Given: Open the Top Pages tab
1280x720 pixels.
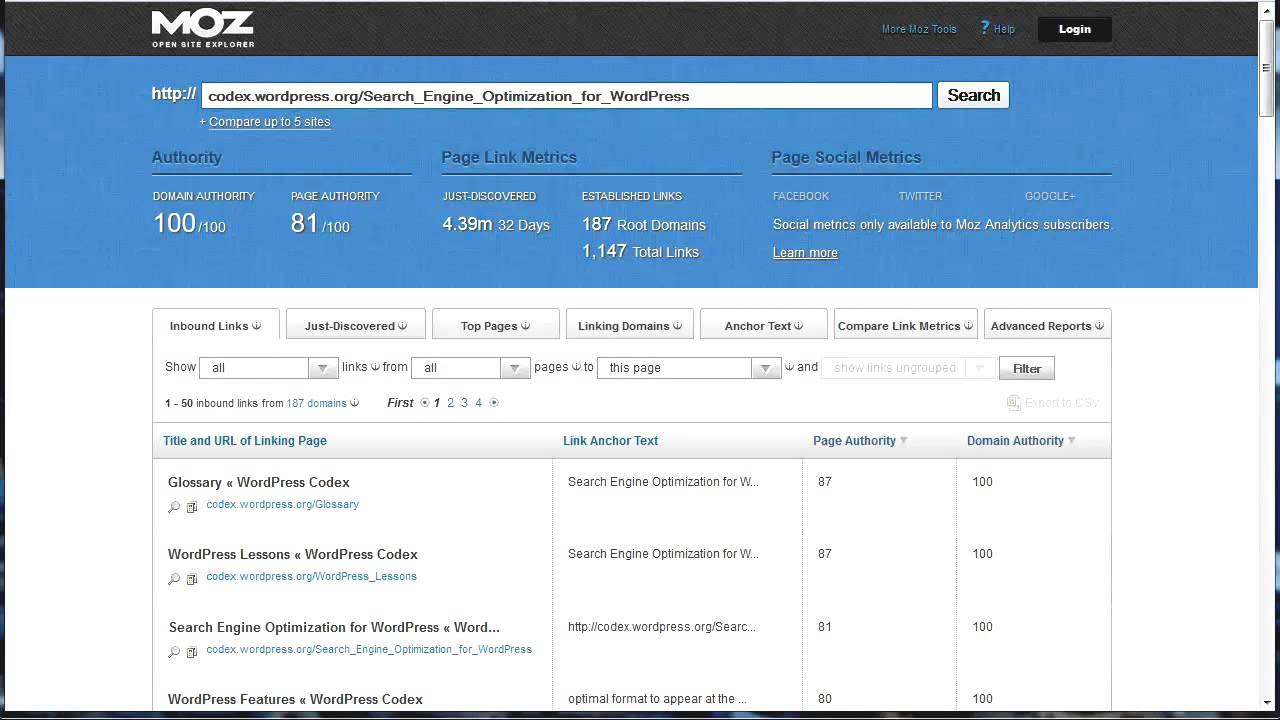Looking at the screenshot, I should point(495,325).
